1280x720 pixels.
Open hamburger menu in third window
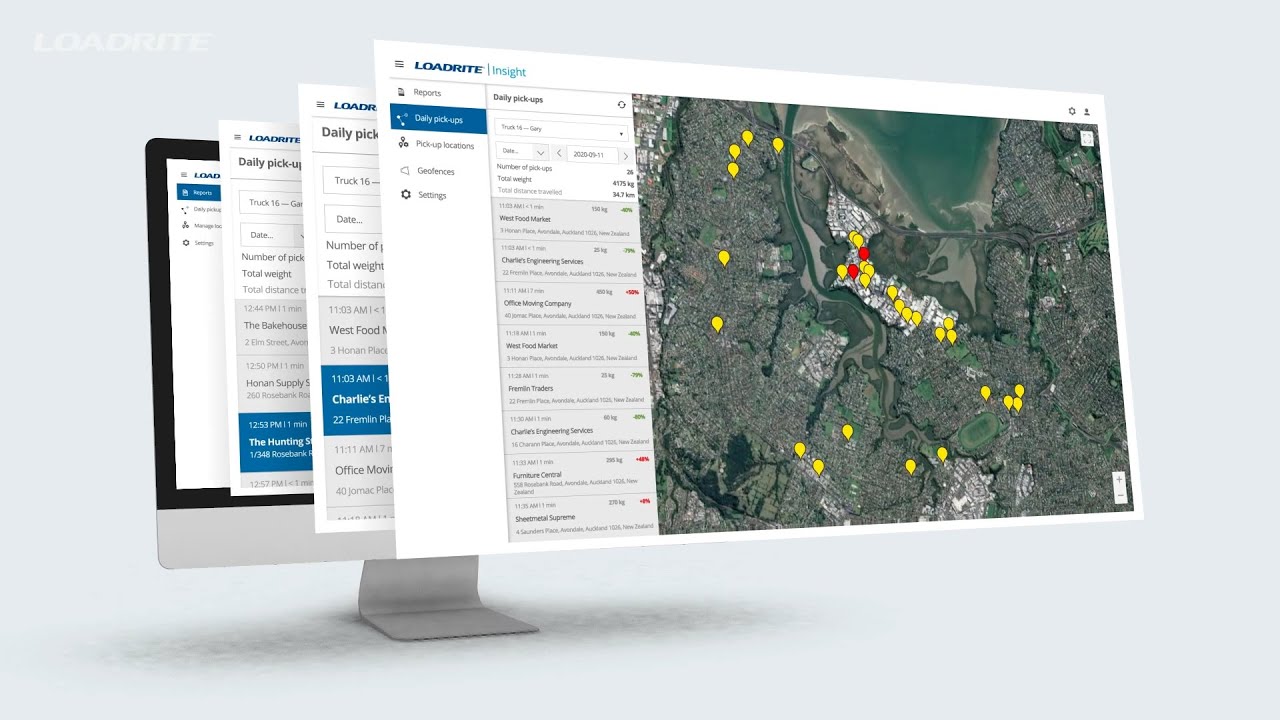tap(320, 104)
